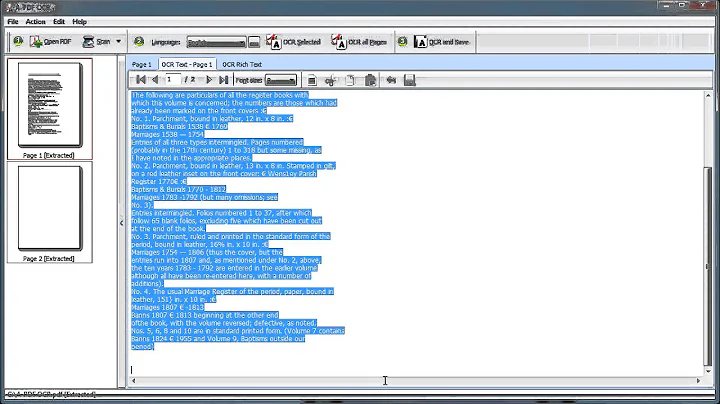Click the undo arrow icon

pyautogui.click(x=391, y=80)
